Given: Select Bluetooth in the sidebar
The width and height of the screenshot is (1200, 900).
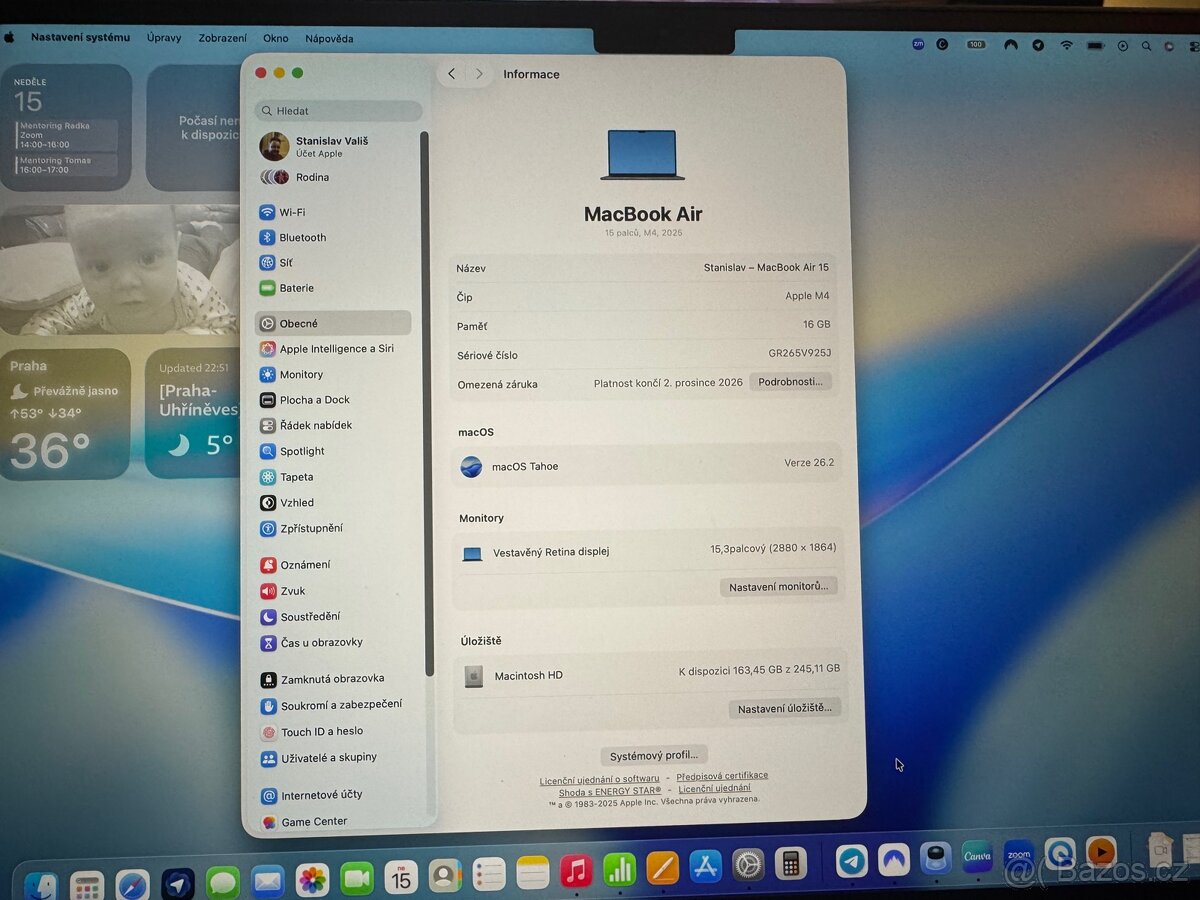Looking at the screenshot, I should coord(299,237).
